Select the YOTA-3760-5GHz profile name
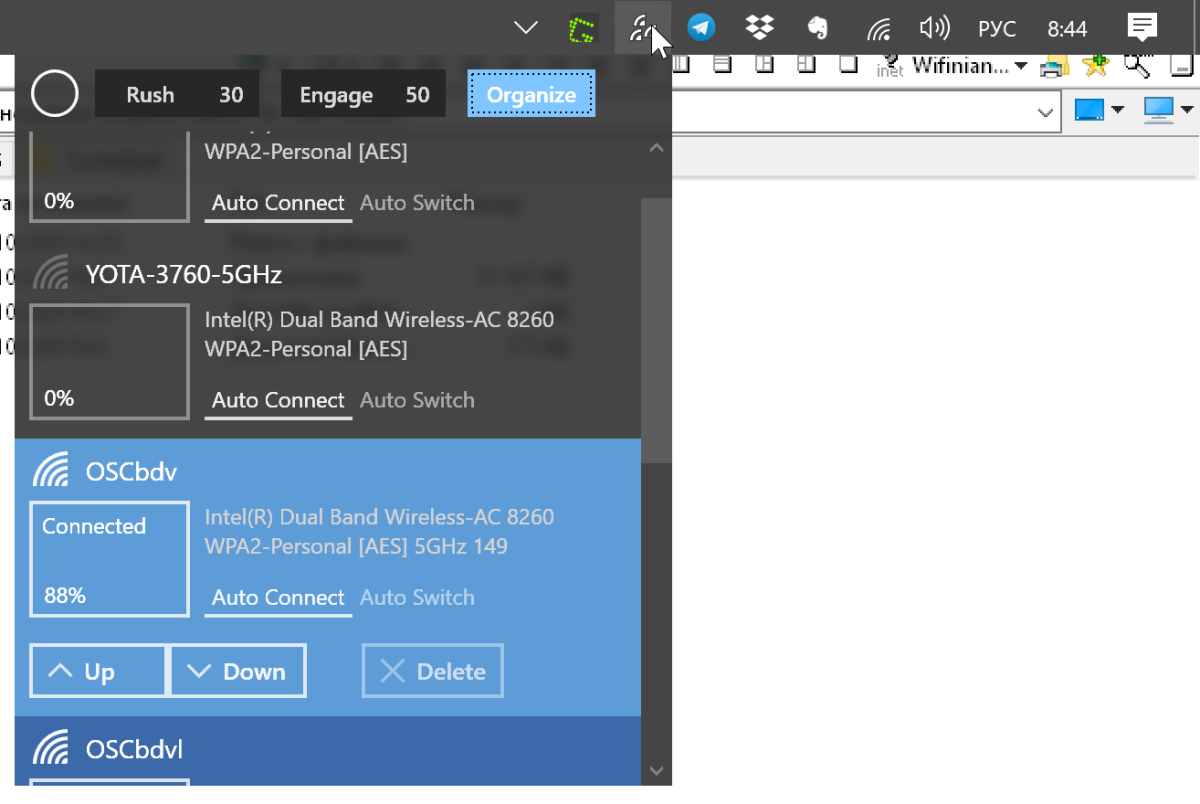 point(184,274)
